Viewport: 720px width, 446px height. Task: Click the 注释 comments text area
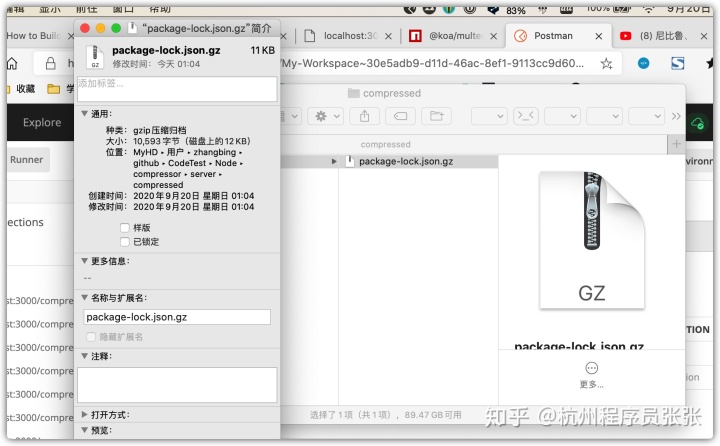coord(177,384)
